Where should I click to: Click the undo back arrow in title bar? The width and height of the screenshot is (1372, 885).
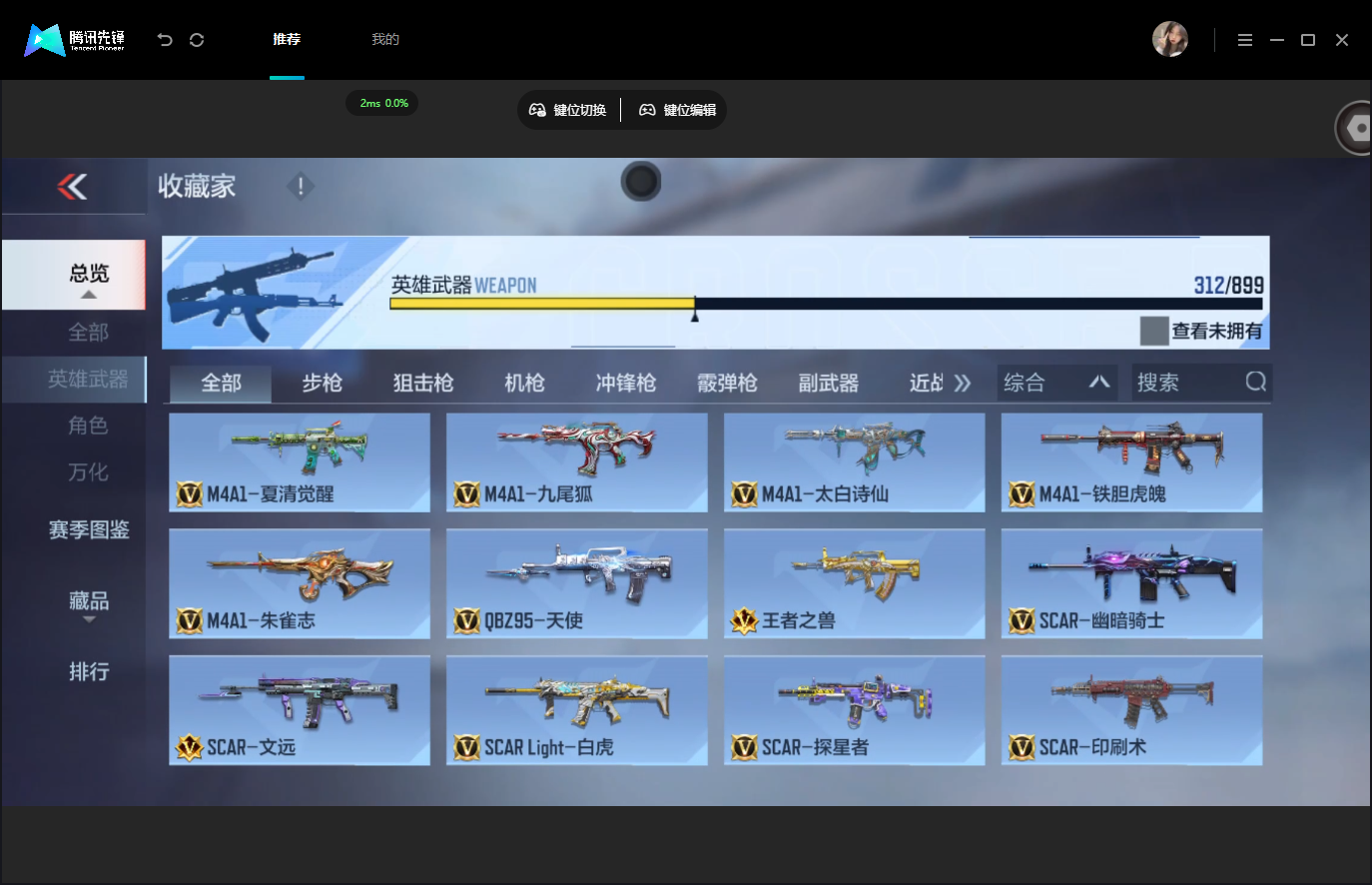click(165, 40)
